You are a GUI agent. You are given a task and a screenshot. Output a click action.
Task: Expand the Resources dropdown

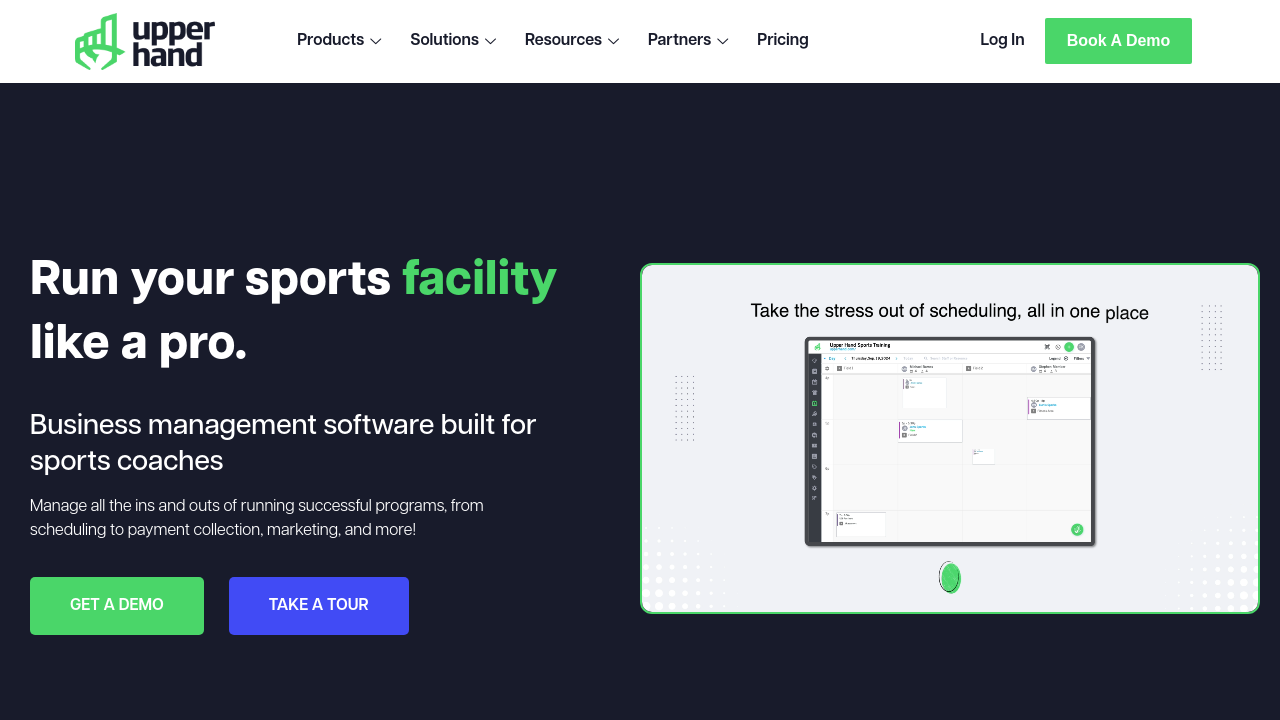[571, 40]
